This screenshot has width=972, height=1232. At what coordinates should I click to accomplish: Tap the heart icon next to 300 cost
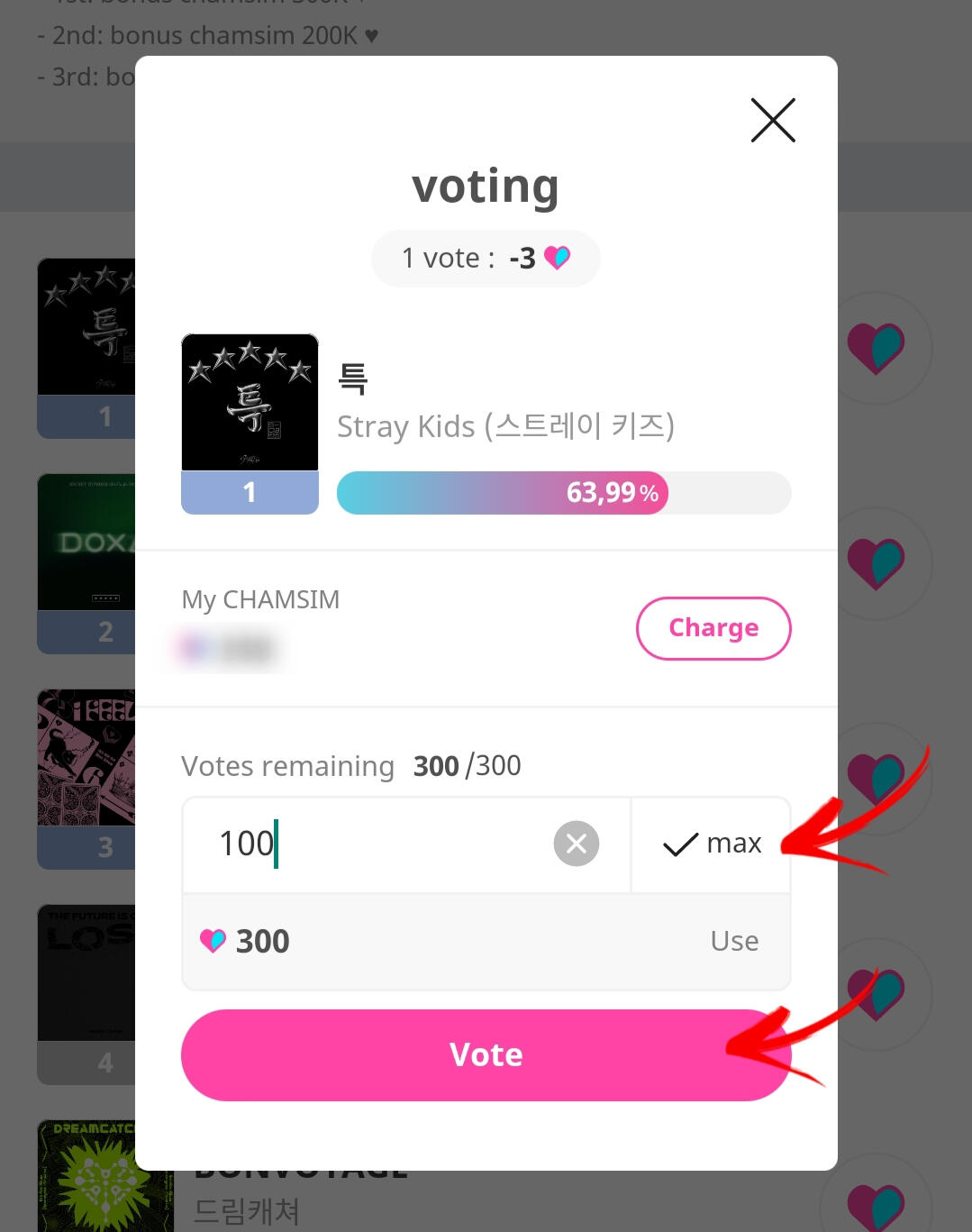[x=213, y=941]
